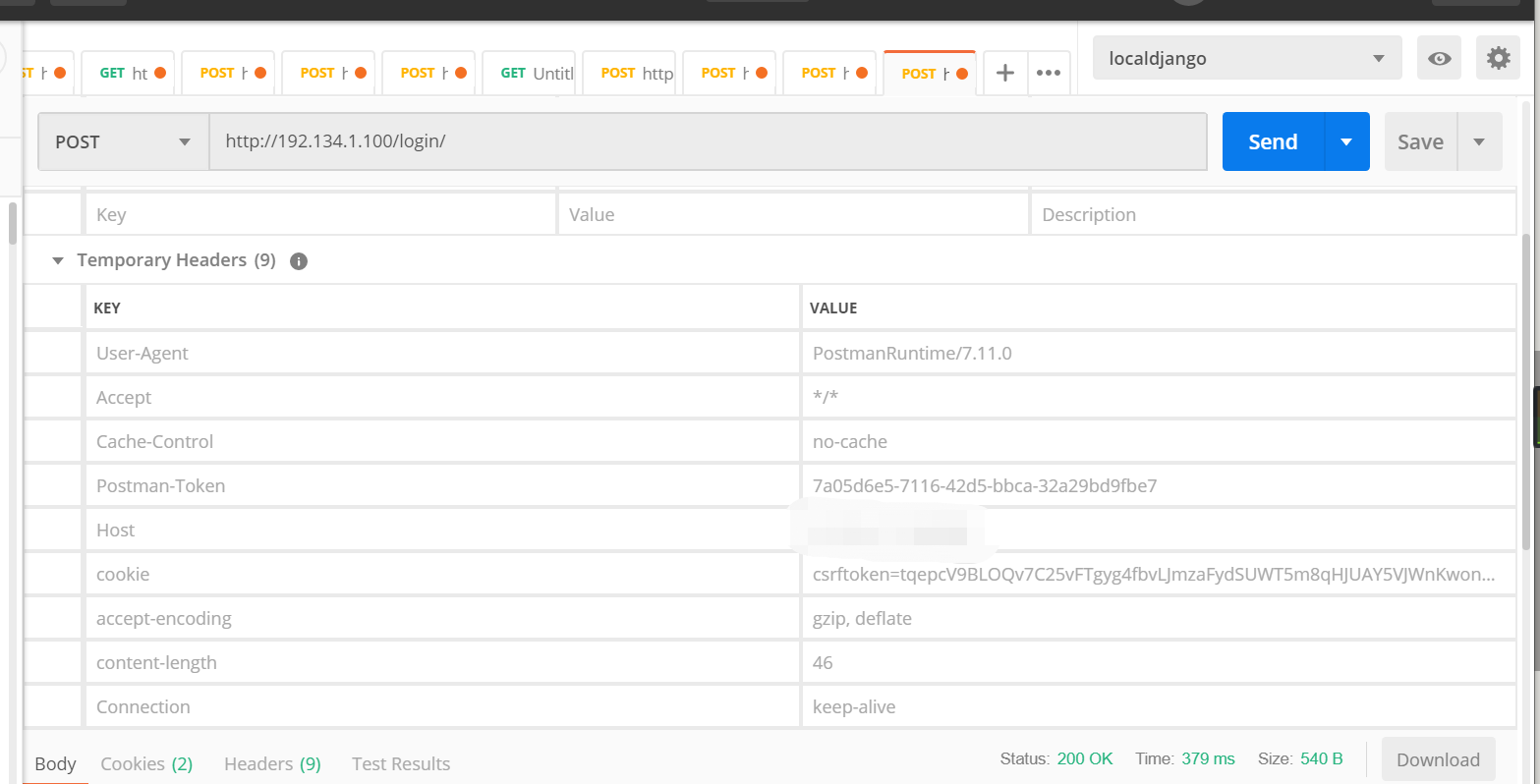The width and height of the screenshot is (1540, 784).
Task: Click the request URL input field
Action: pyautogui.click(x=688, y=140)
